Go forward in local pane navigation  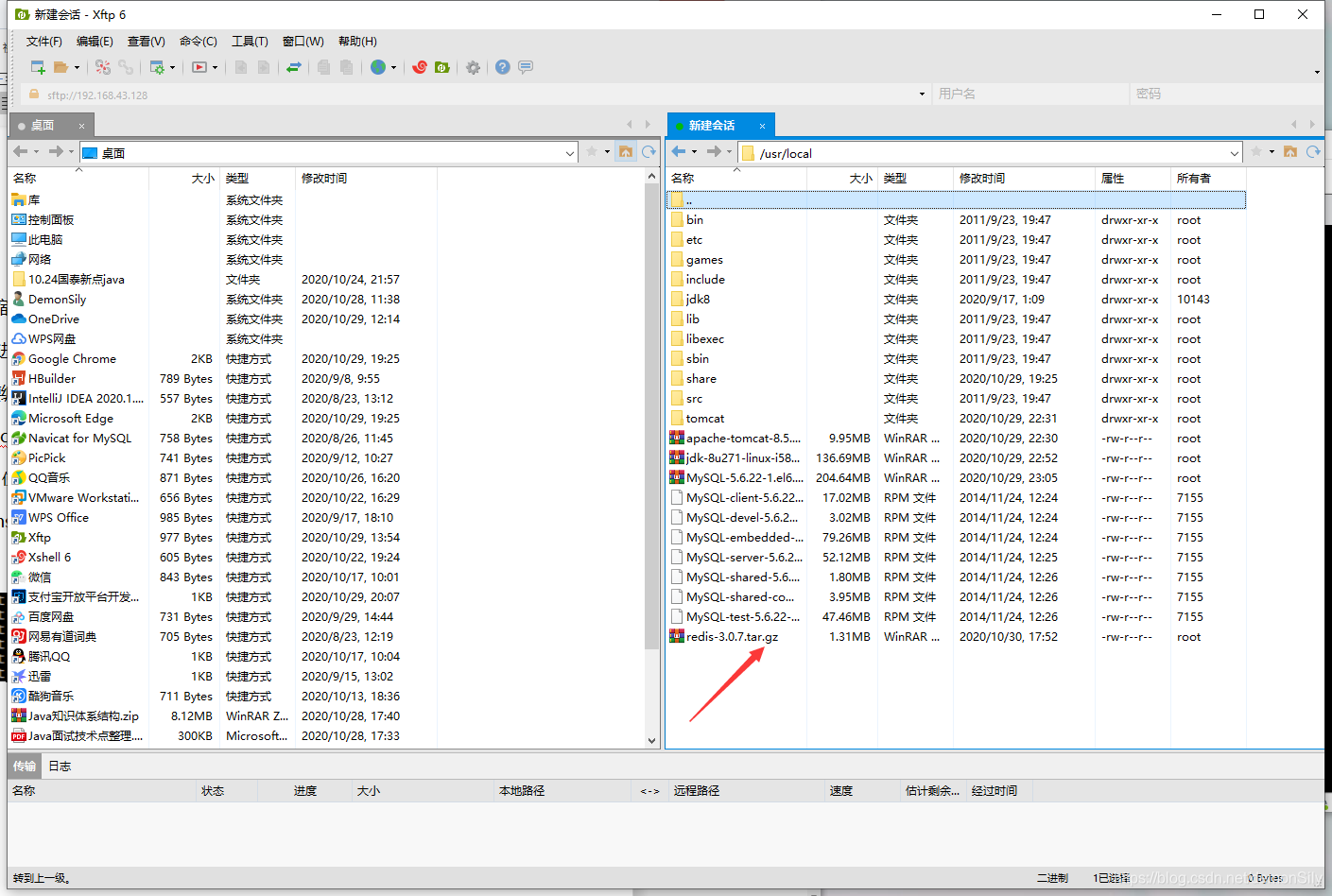(x=56, y=152)
